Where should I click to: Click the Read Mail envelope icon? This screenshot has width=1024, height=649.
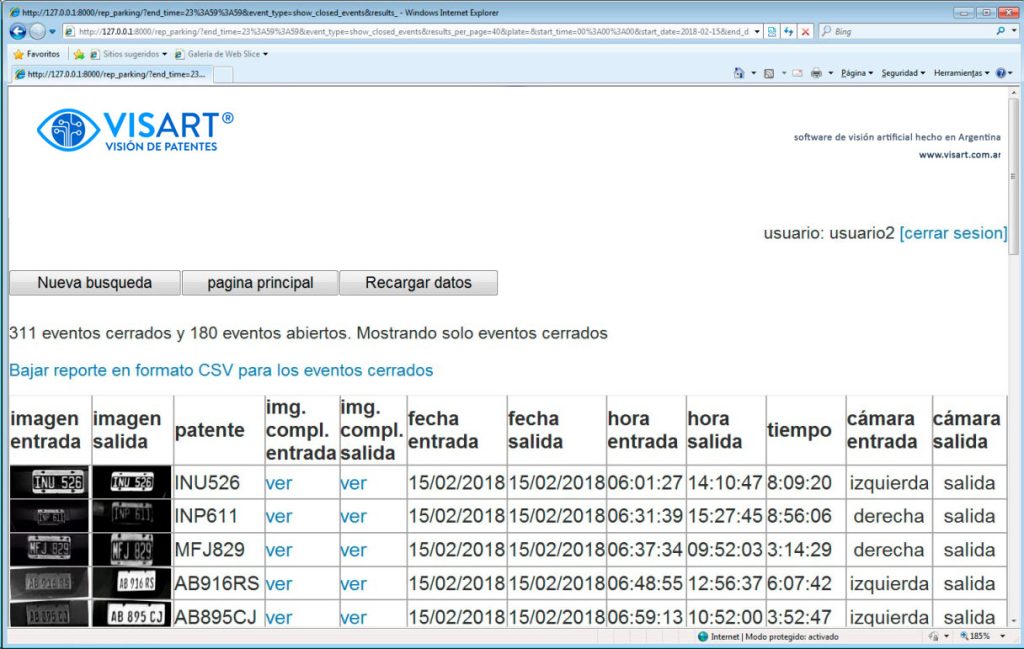coord(797,73)
